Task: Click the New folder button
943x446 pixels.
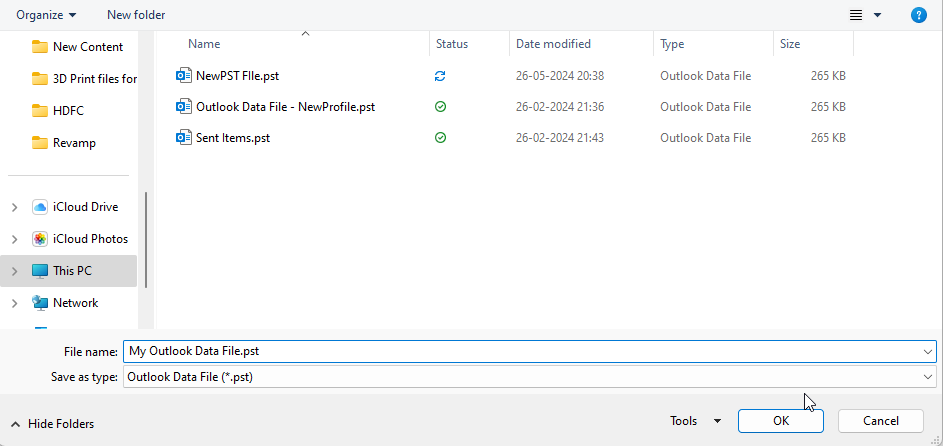Action: click(x=136, y=15)
